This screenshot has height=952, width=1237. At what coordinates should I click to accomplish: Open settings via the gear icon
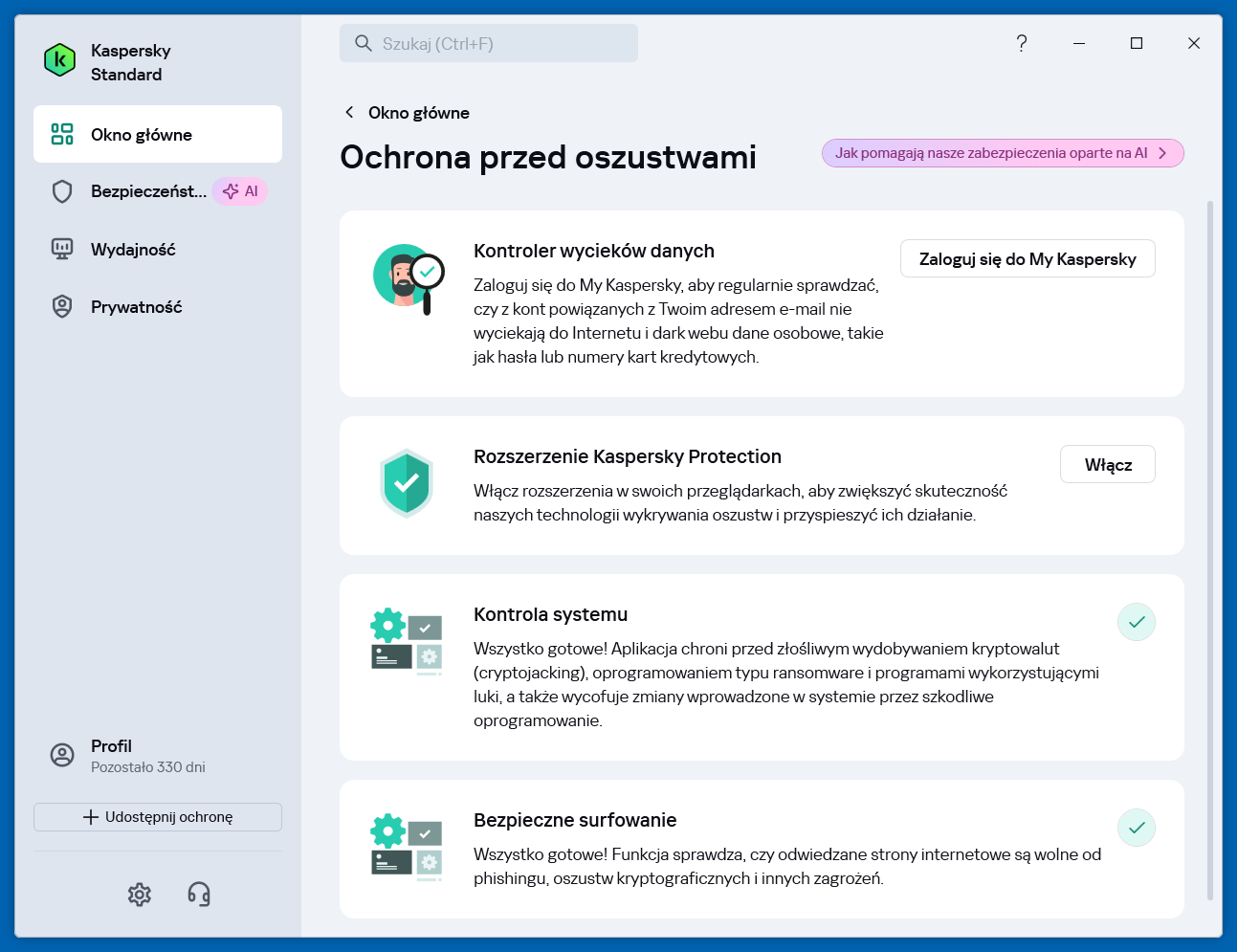pos(140,894)
